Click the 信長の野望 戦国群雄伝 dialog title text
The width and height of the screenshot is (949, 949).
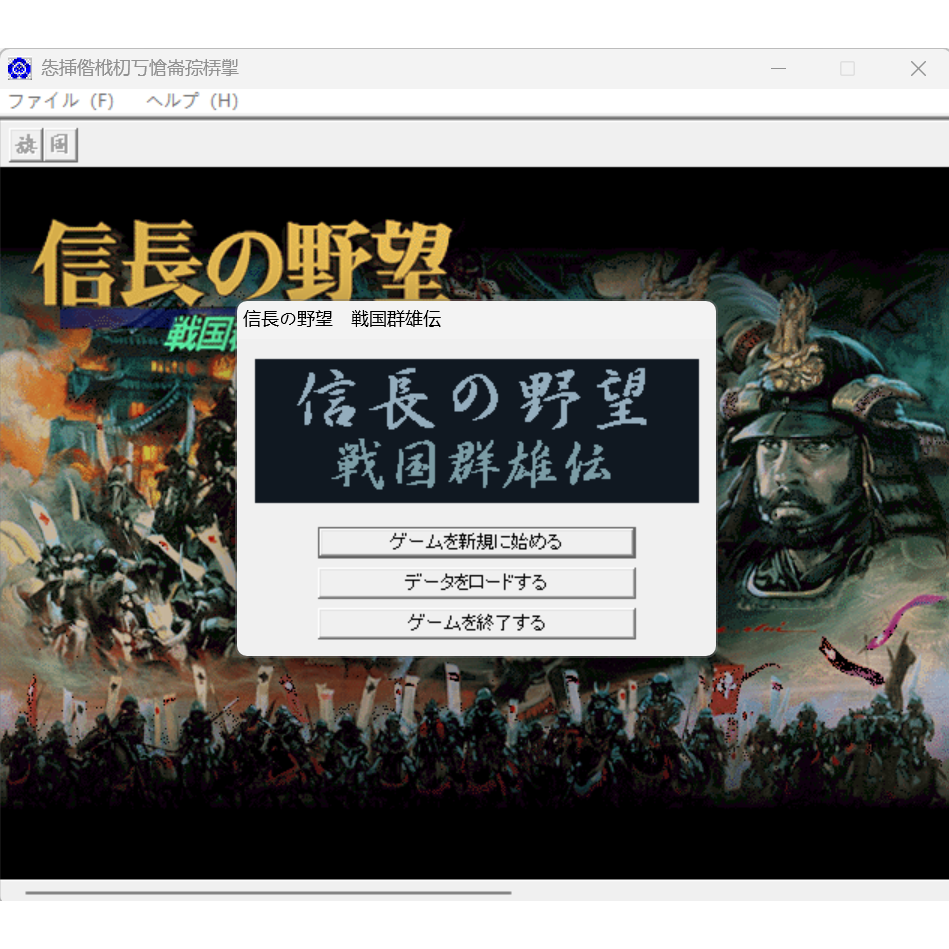coord(342,319)
